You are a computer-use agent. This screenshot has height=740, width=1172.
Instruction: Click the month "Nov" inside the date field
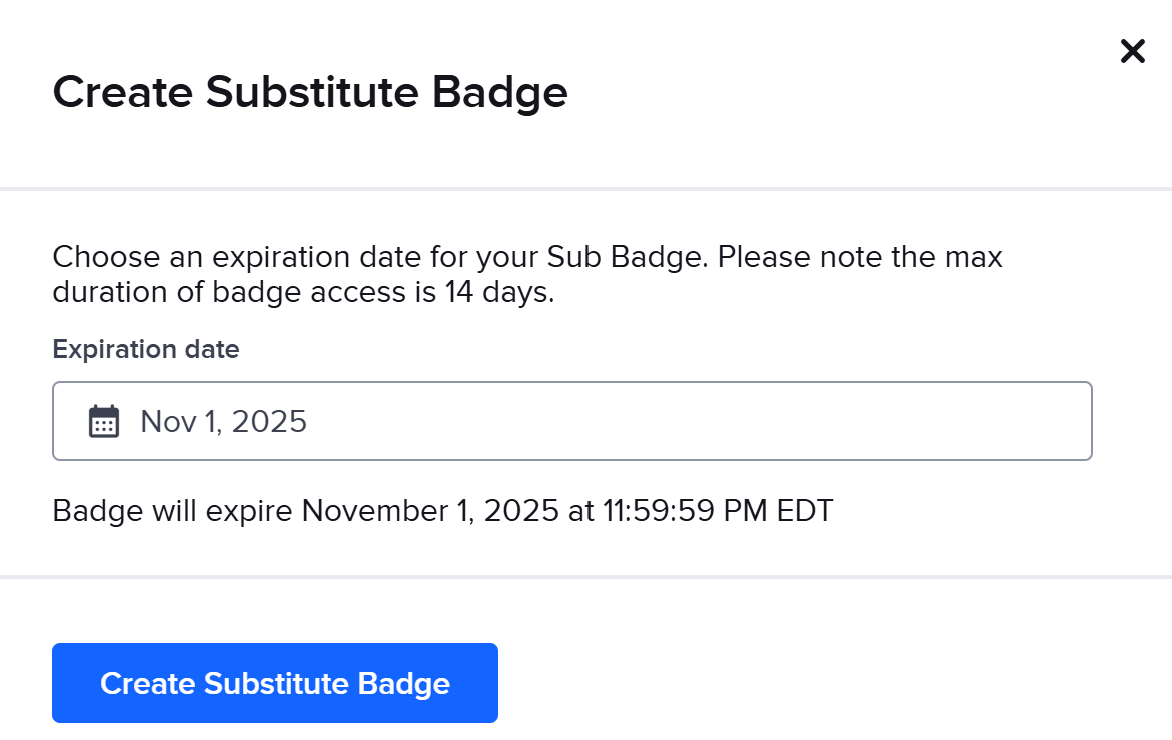tap(164, 421)
